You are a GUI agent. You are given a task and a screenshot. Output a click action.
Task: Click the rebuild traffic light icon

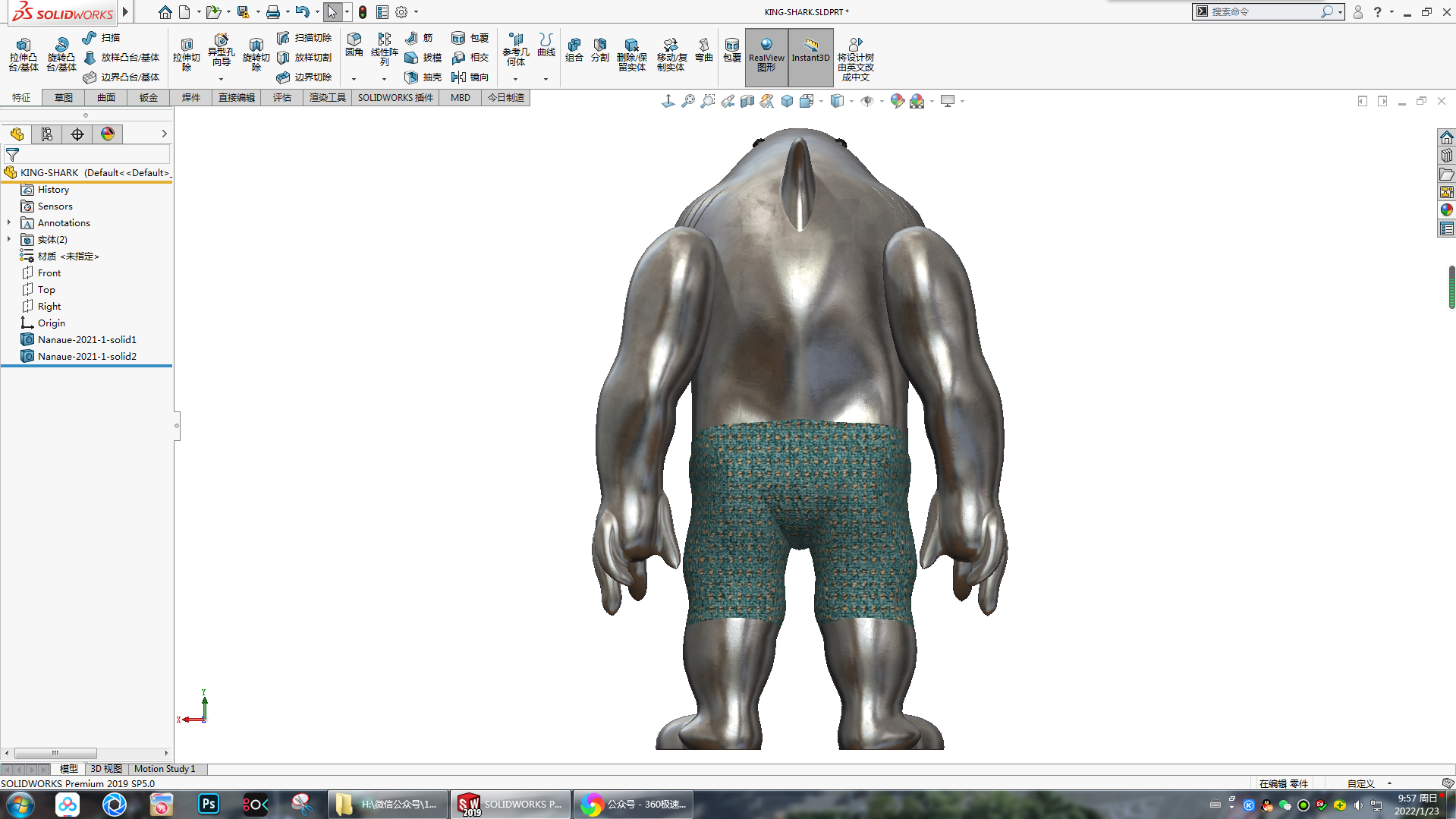point(363,12)
